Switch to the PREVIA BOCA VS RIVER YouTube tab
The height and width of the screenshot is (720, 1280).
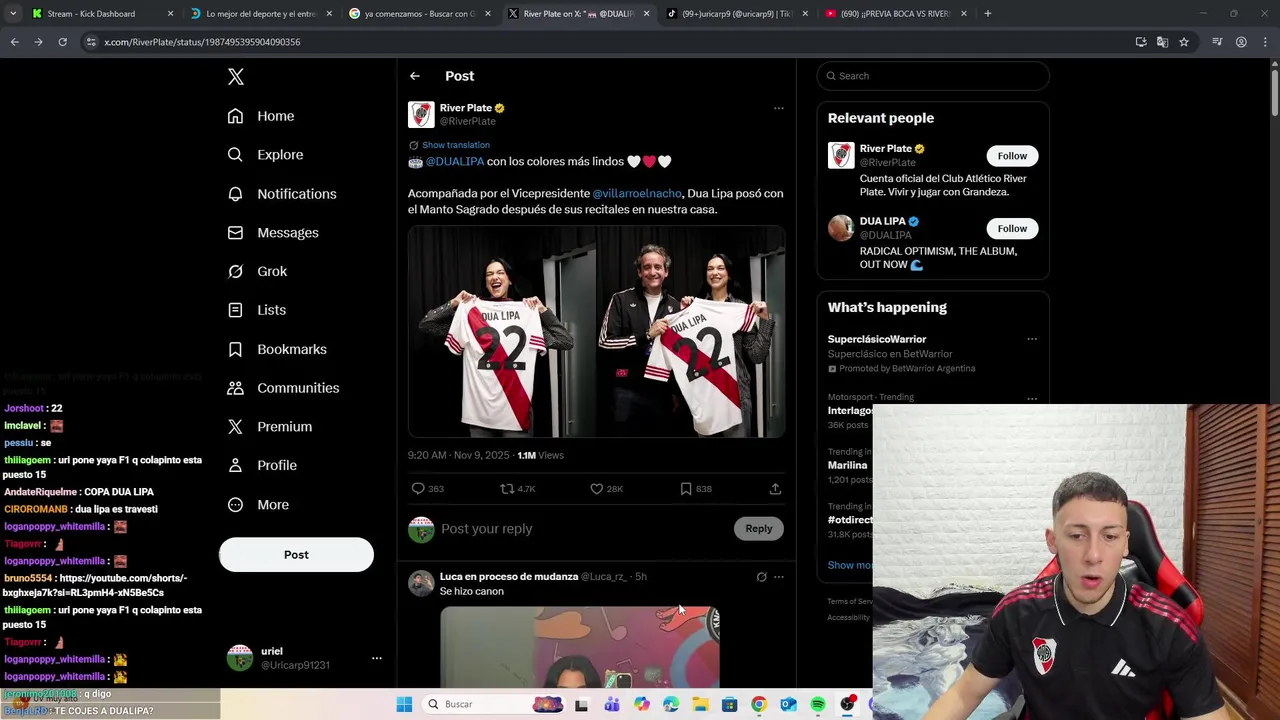click(x=895, y=14)
